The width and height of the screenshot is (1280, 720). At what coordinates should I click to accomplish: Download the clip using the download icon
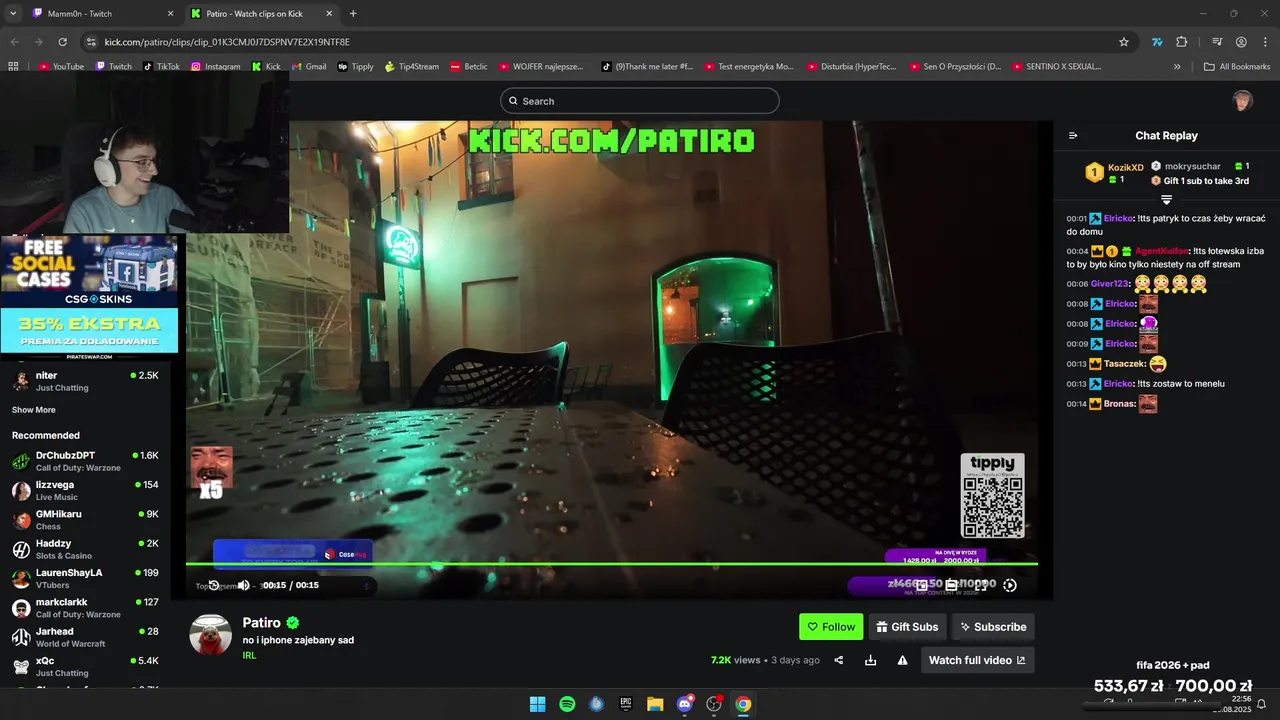point(870,660)
